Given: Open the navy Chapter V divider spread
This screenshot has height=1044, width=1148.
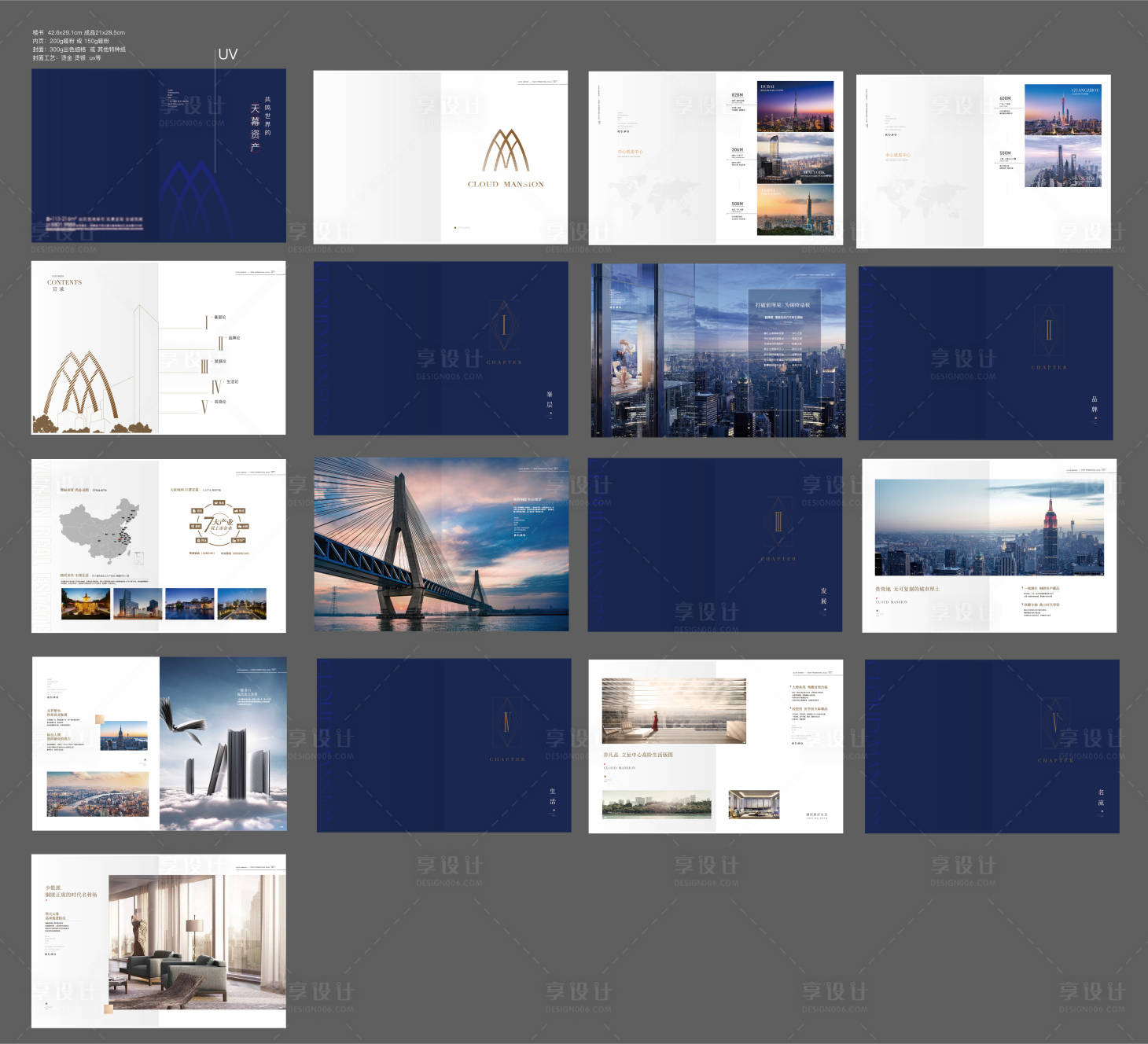Looking at the screenshot, I should pyautogui.click(x=992, y=747).
